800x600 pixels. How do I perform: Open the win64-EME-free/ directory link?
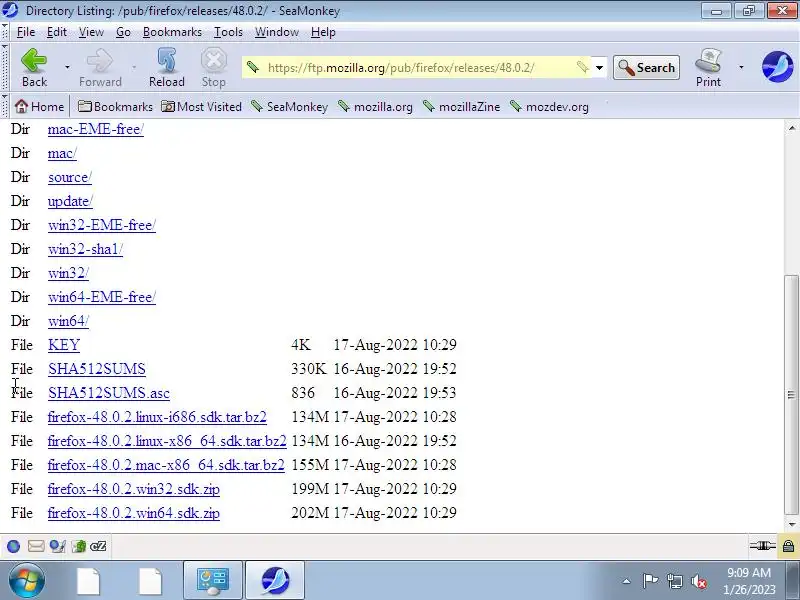click(x=102, y=297)
